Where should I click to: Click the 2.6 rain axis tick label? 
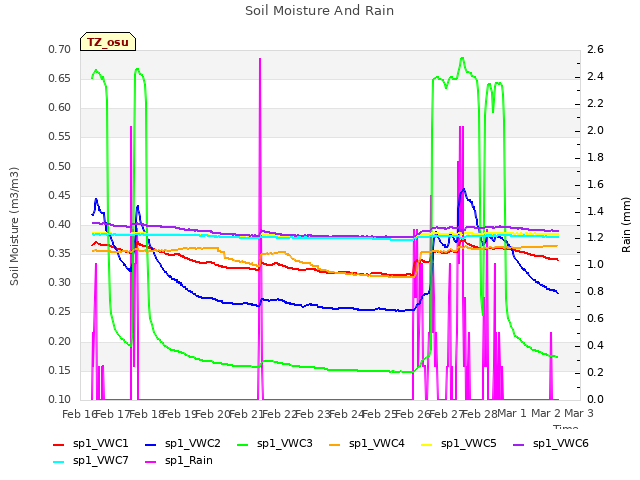[x=596, y=49]
